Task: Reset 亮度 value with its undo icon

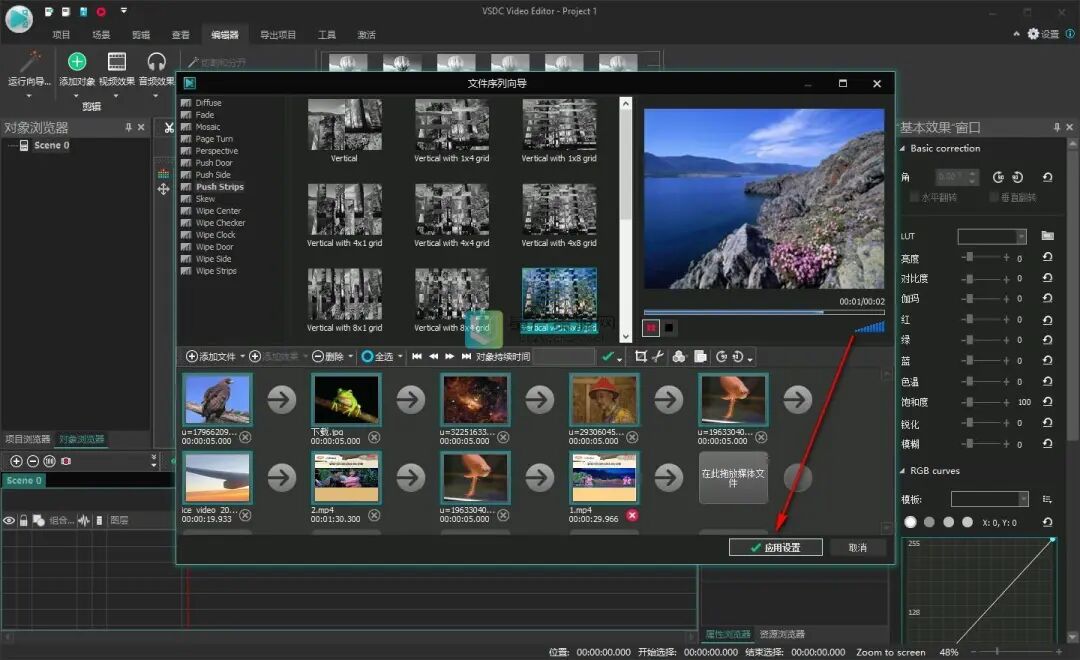Action: (1047, 258)
